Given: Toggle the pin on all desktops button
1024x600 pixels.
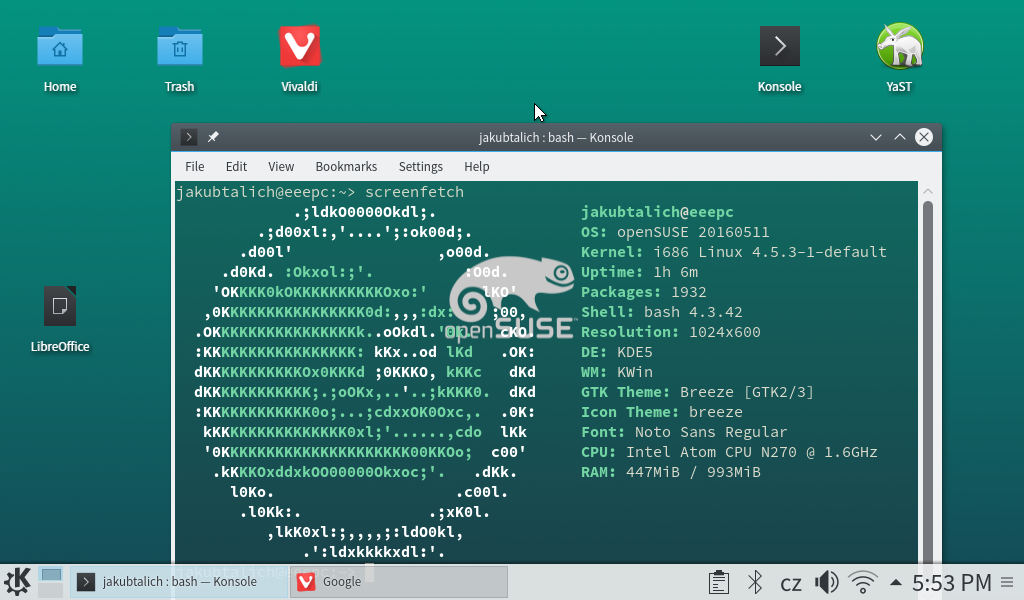Looking at the screenshot, I should [x=213, y=137].
